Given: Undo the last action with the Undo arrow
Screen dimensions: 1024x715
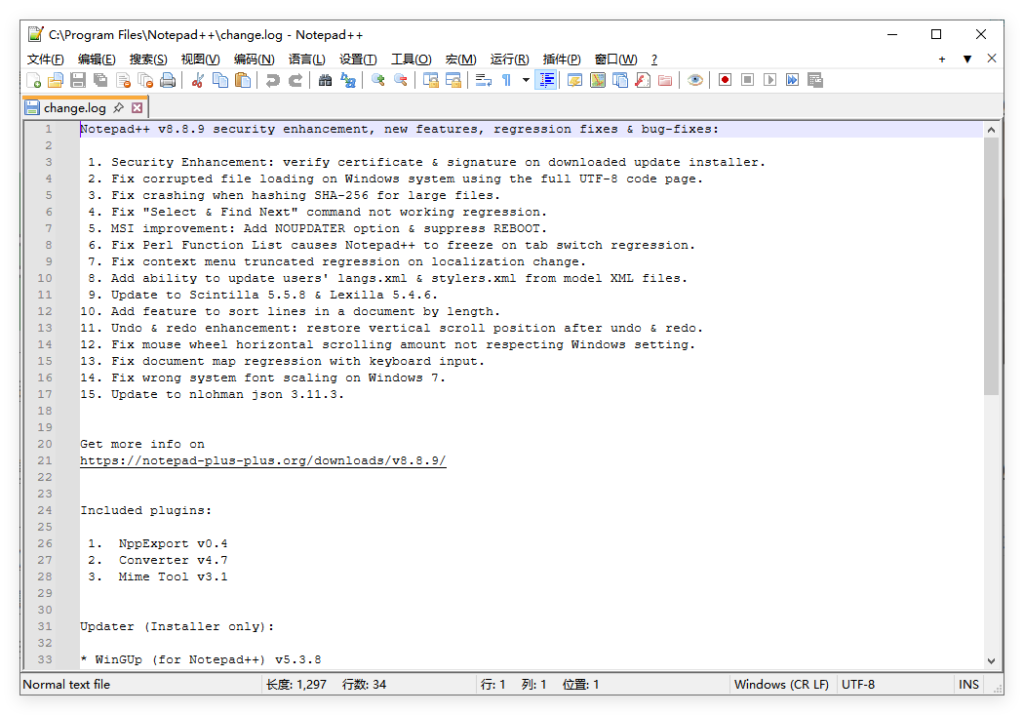Looking at the screenshot, I should 272,80.
